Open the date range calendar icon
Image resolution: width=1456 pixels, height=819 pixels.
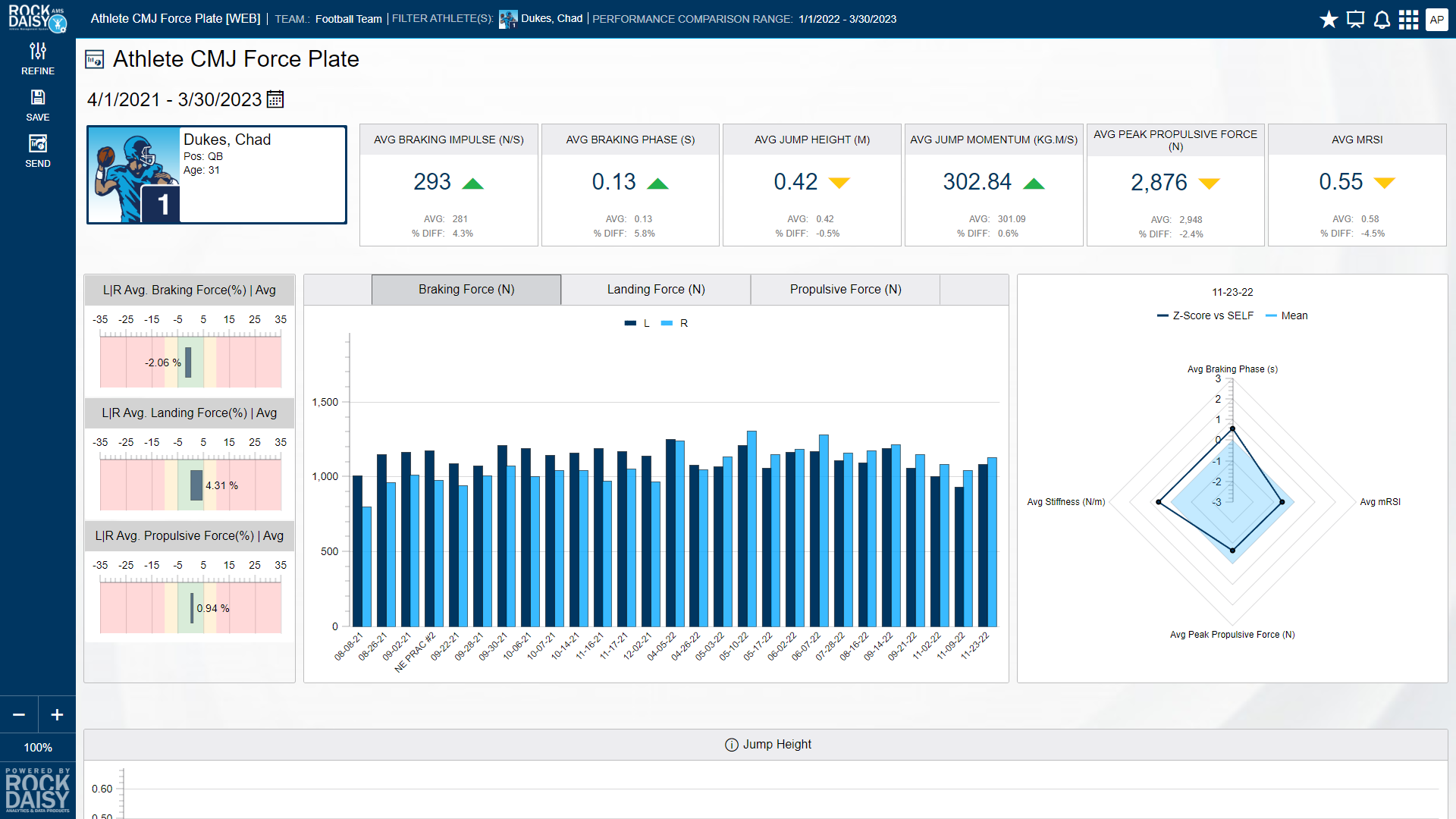pos(275,99)
